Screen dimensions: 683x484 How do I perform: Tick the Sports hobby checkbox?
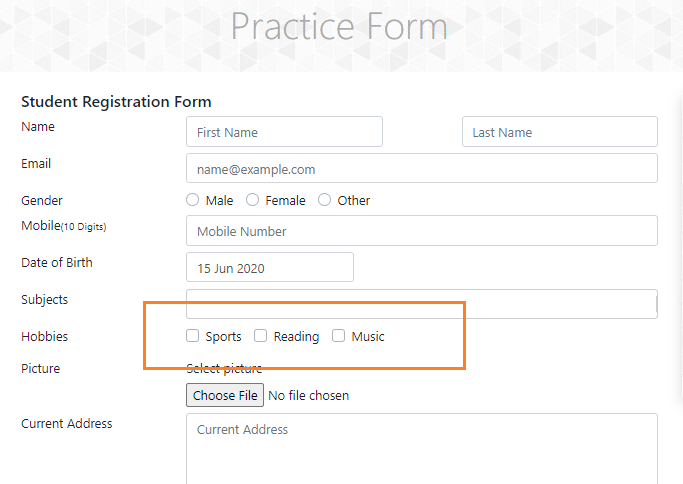pyautogui.click(x=193, y=336)
